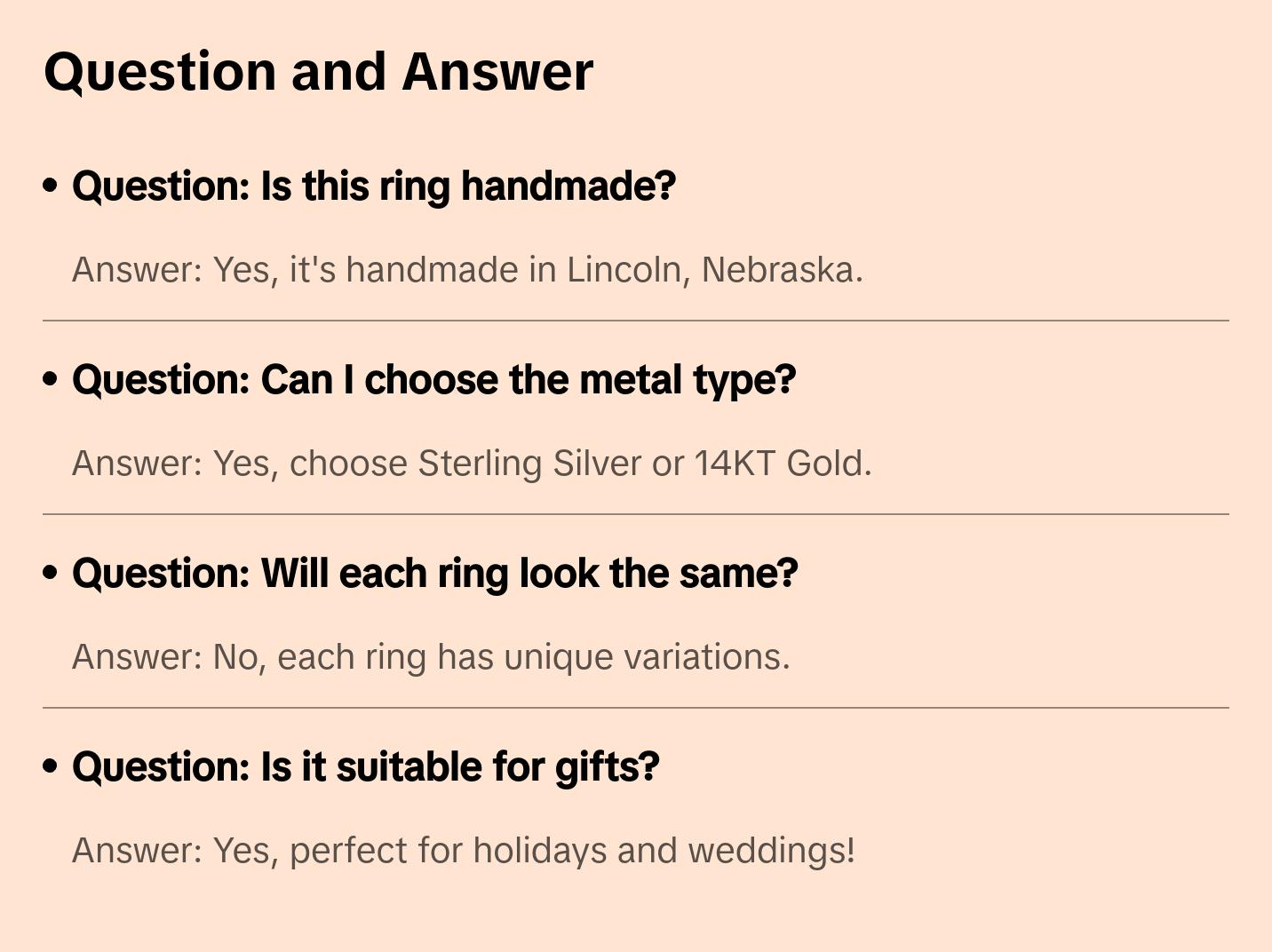Select the question "Is this ring handmade?"
The height and width of the screenshot is (952, 1272).
pos(374,186)
